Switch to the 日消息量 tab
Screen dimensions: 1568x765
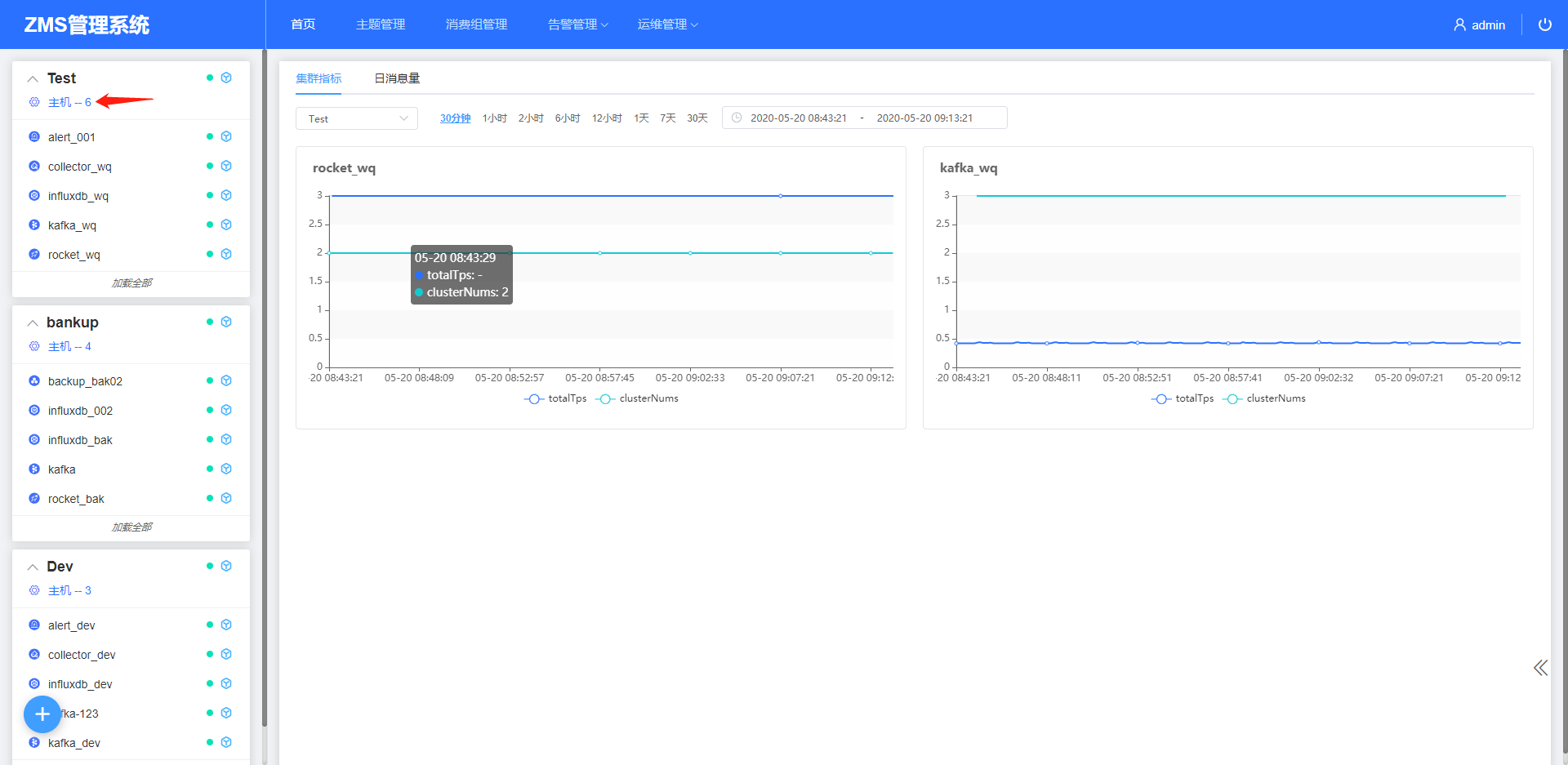[397, 78]
